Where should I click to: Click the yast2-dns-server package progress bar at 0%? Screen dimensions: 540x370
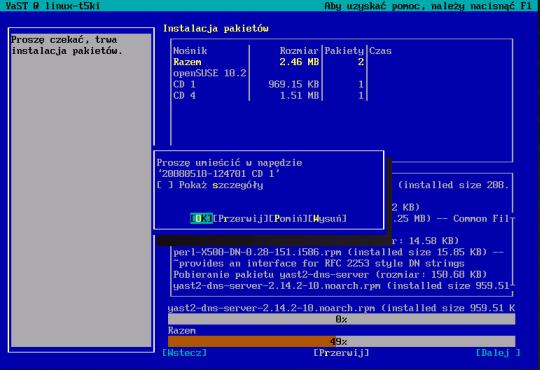point(342,319)
